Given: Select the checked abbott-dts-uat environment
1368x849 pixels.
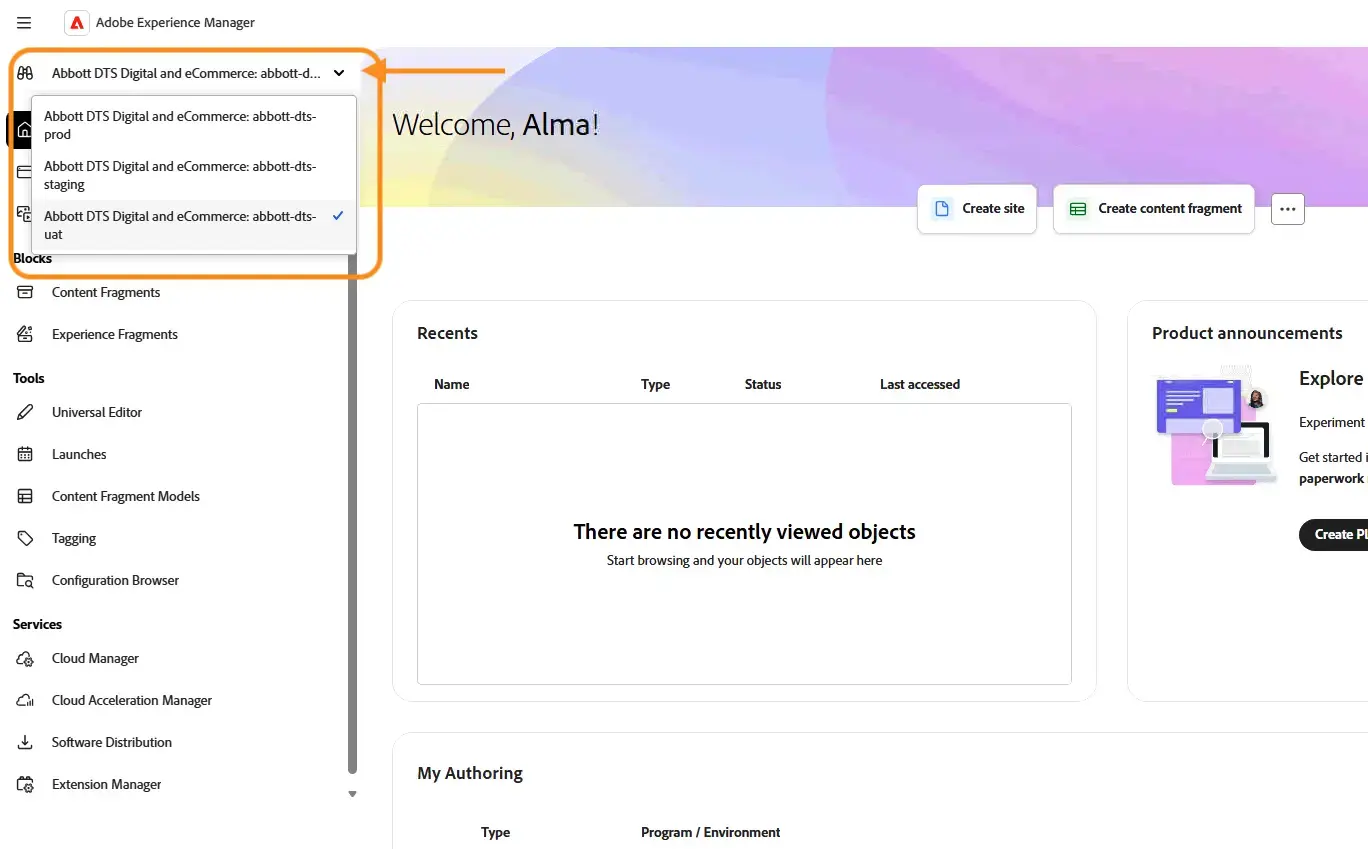Looking at the screenshot, I should (x=180, y=225).
